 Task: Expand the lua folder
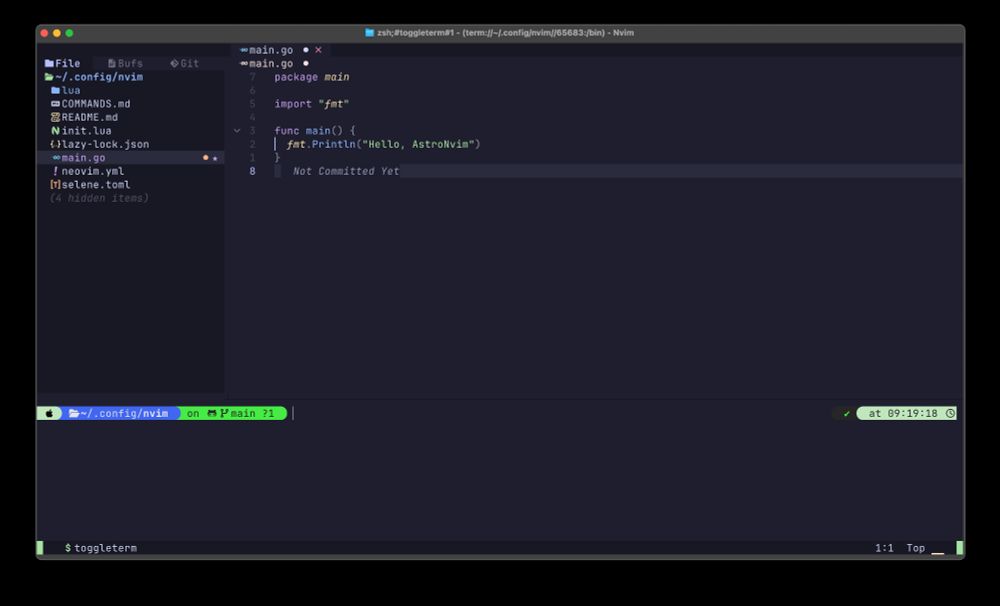click(66, 90)
